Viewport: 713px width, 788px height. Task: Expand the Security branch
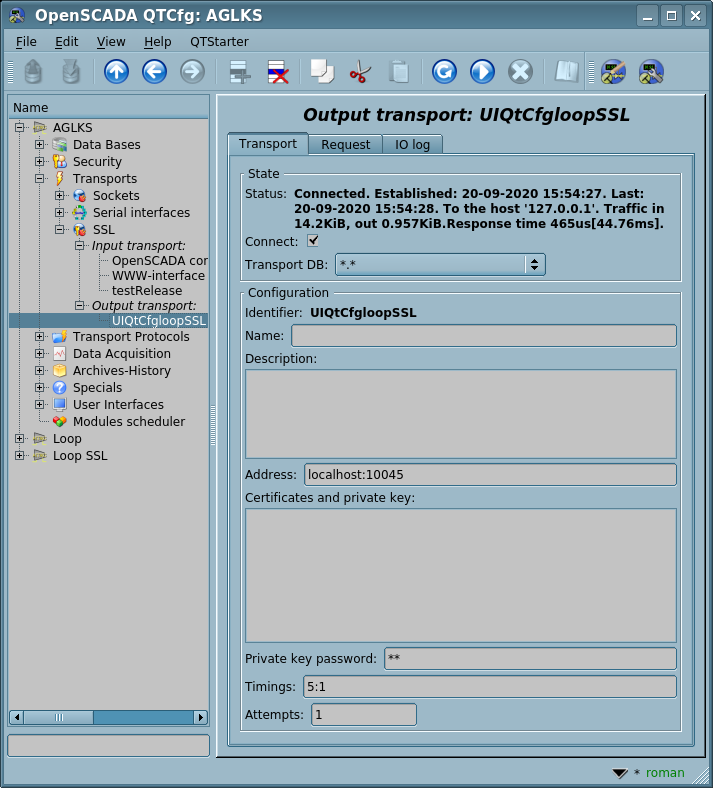40,162
